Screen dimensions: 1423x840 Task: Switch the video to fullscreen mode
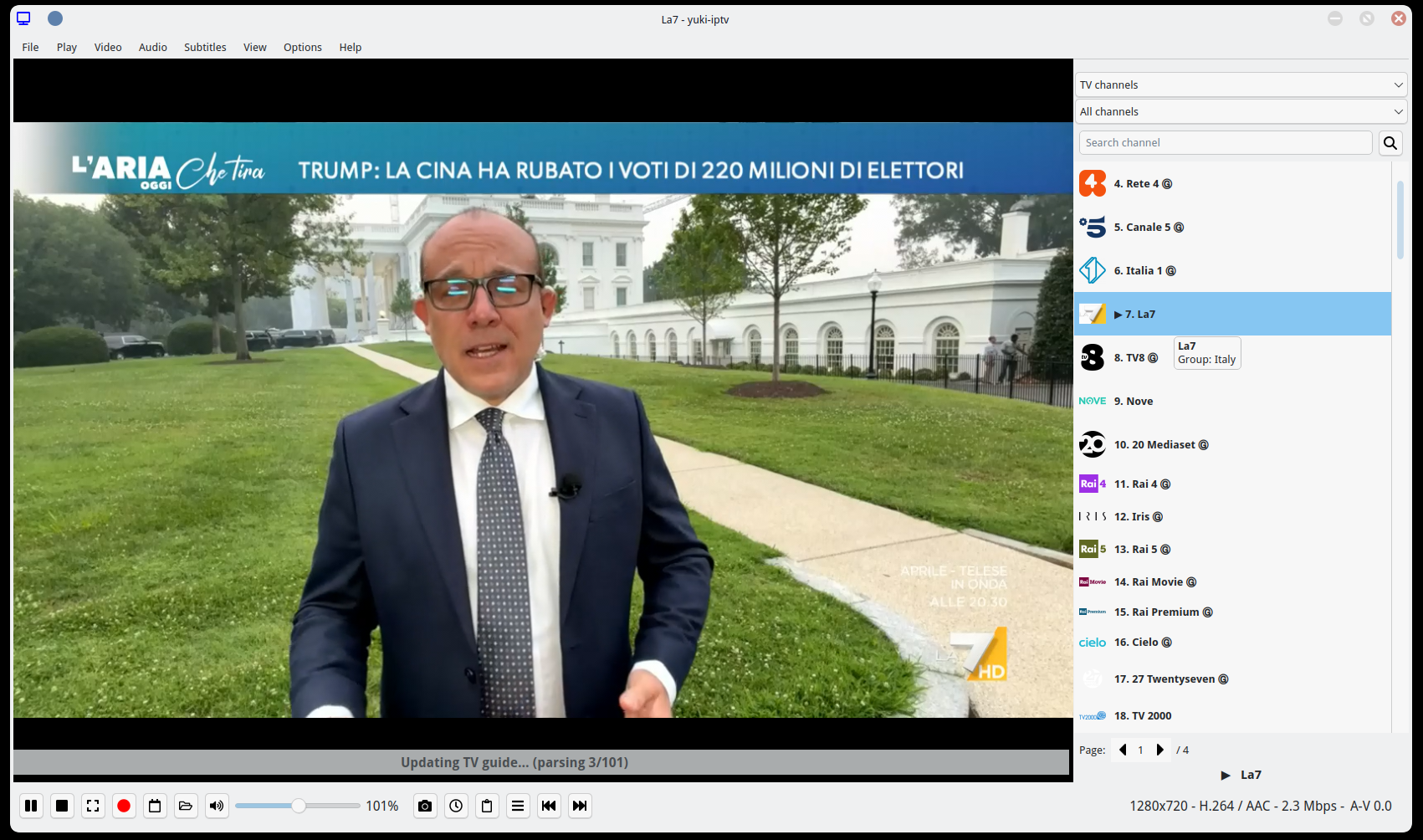pos(93,806)
